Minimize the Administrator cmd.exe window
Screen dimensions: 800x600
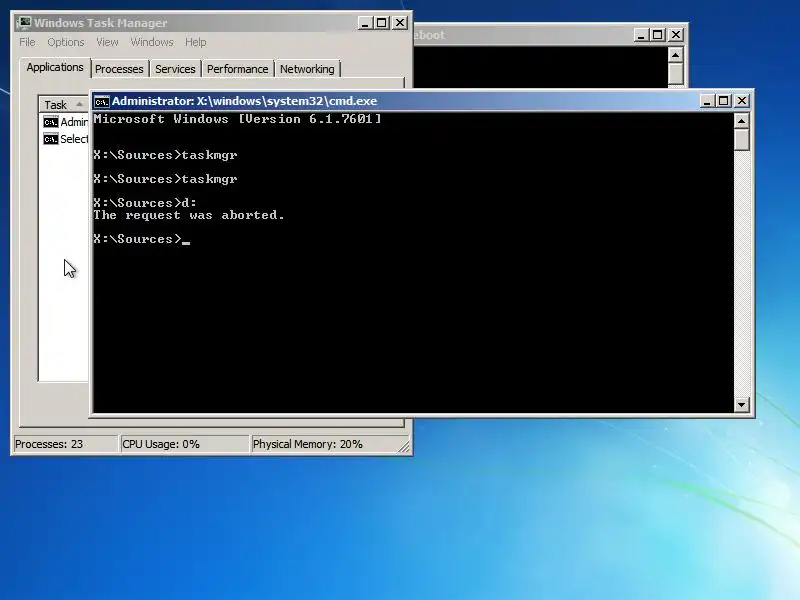tap(707, 101)
